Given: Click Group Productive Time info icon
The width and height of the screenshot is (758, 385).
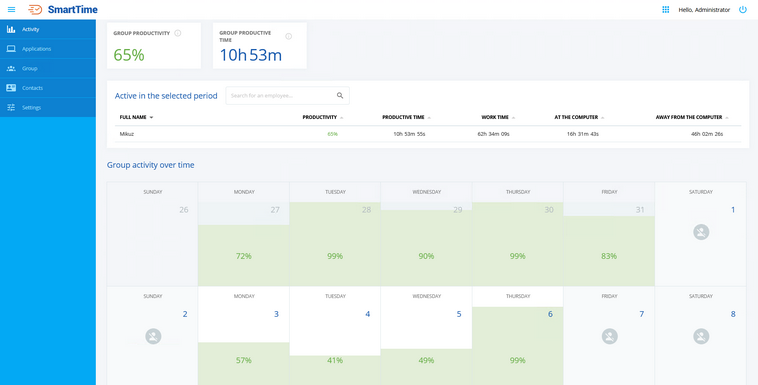Looking at the screenshot, I should 289,36.
